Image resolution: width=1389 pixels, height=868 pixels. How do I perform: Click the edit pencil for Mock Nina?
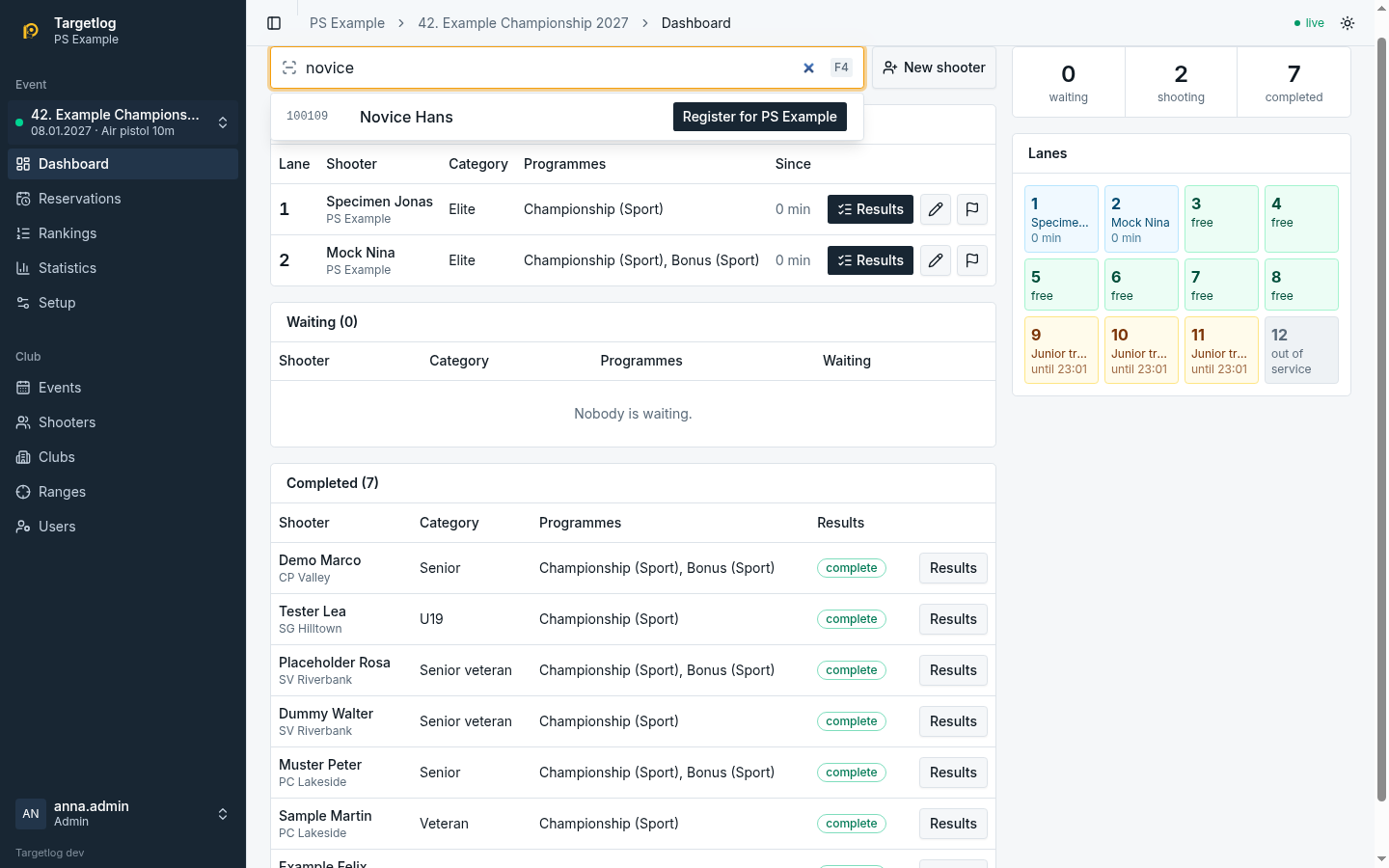pyautogui.click(x=936, y=260)
